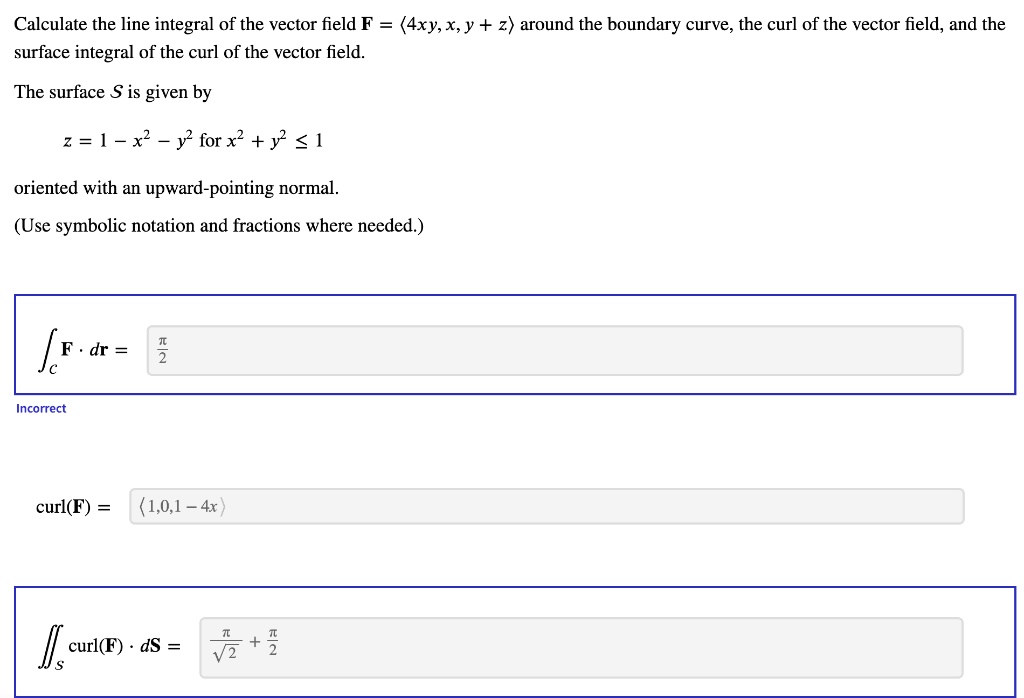Select the Incorrect feedback label

click(x=41, y=408)
